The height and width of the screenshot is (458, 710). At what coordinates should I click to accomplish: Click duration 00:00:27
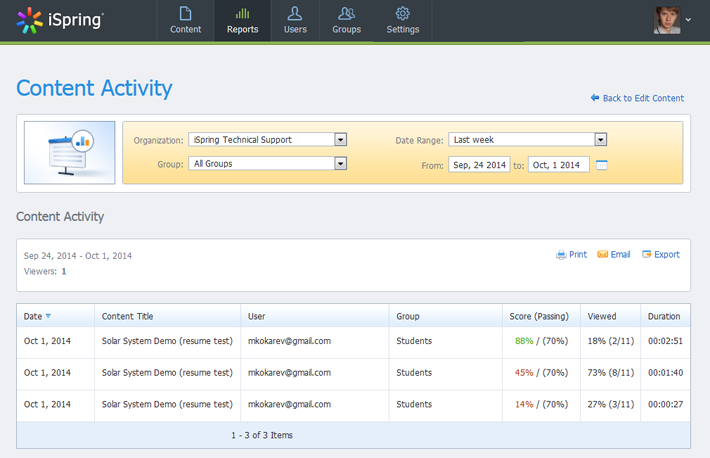click(665, 405)
